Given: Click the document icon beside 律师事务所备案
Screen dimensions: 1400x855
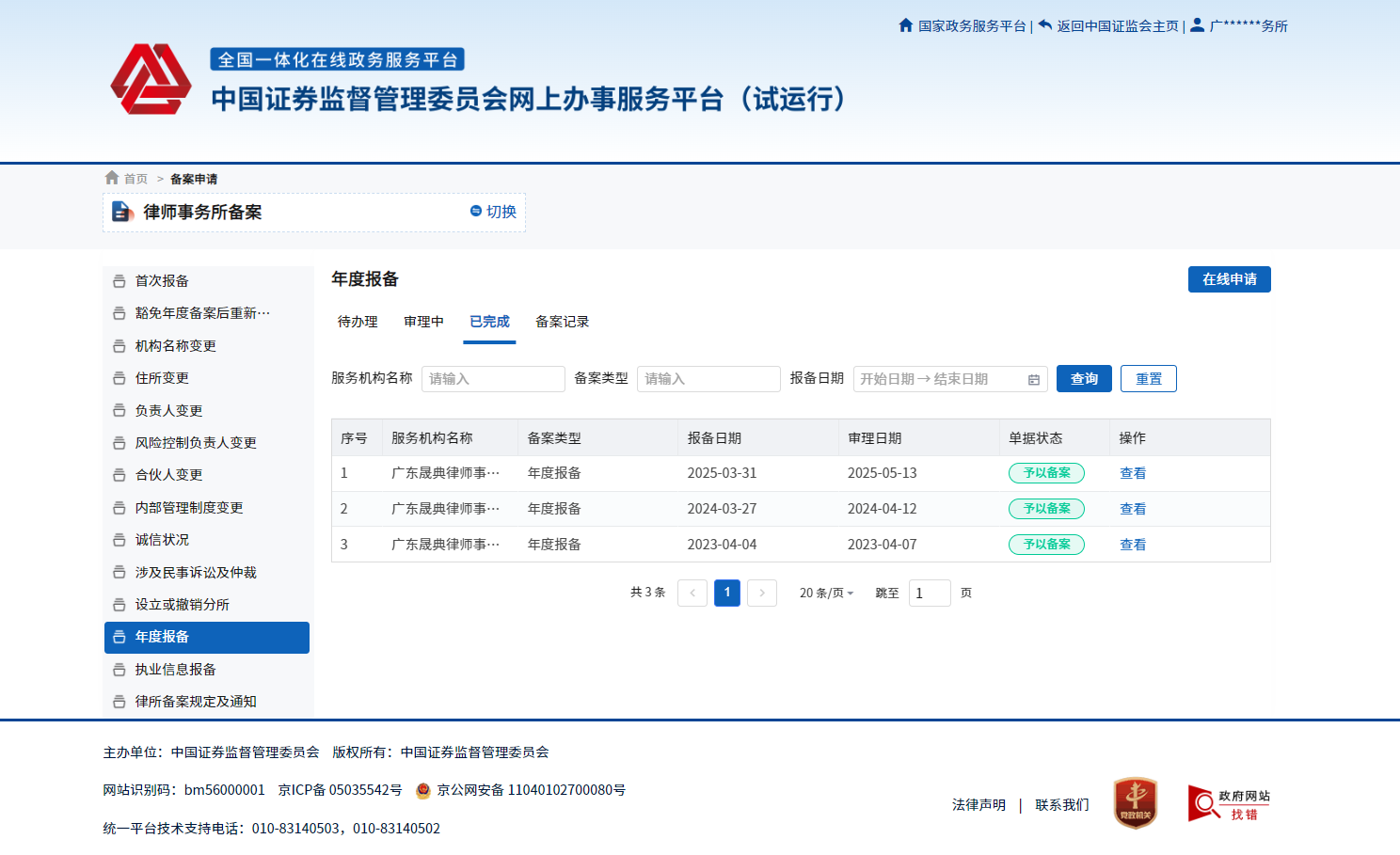Looking at the screenshot, I should pos(122,212).
